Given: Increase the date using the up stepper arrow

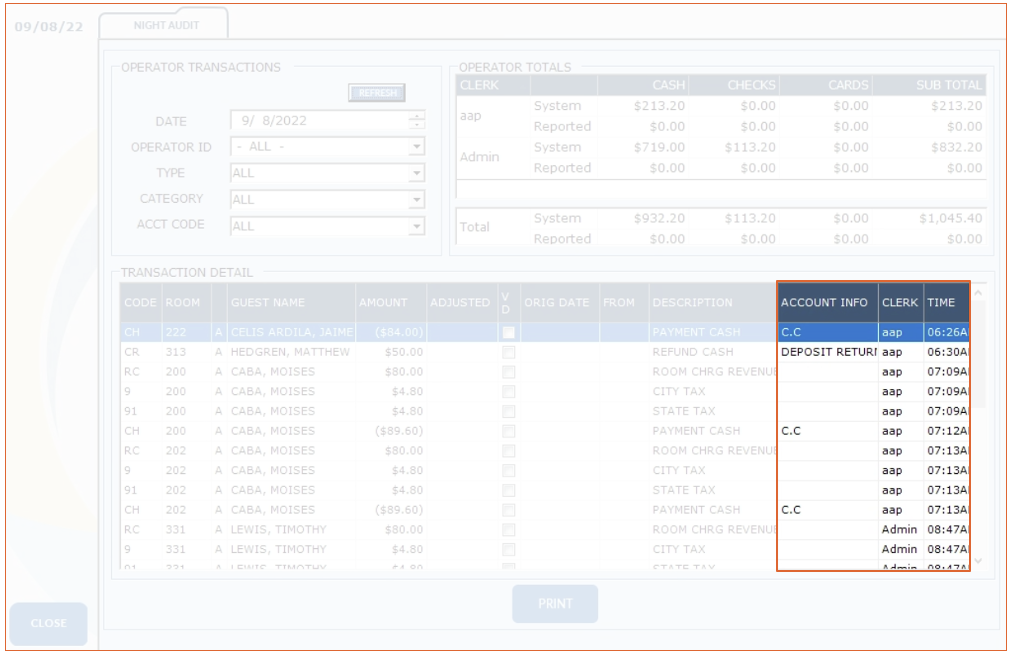Looking at the screenshot, I should [x=417, y=116].
